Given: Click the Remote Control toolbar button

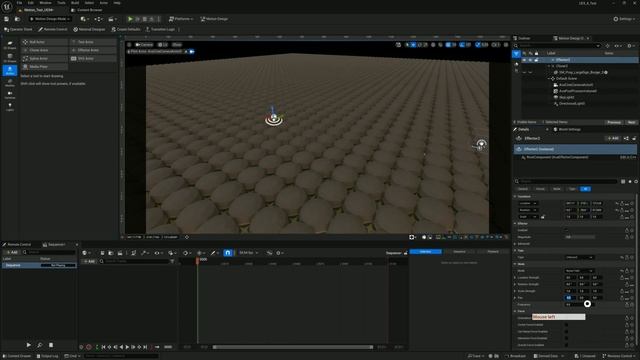Looking at the screenshot, I should pyautogui.click(x=53, y=29).
